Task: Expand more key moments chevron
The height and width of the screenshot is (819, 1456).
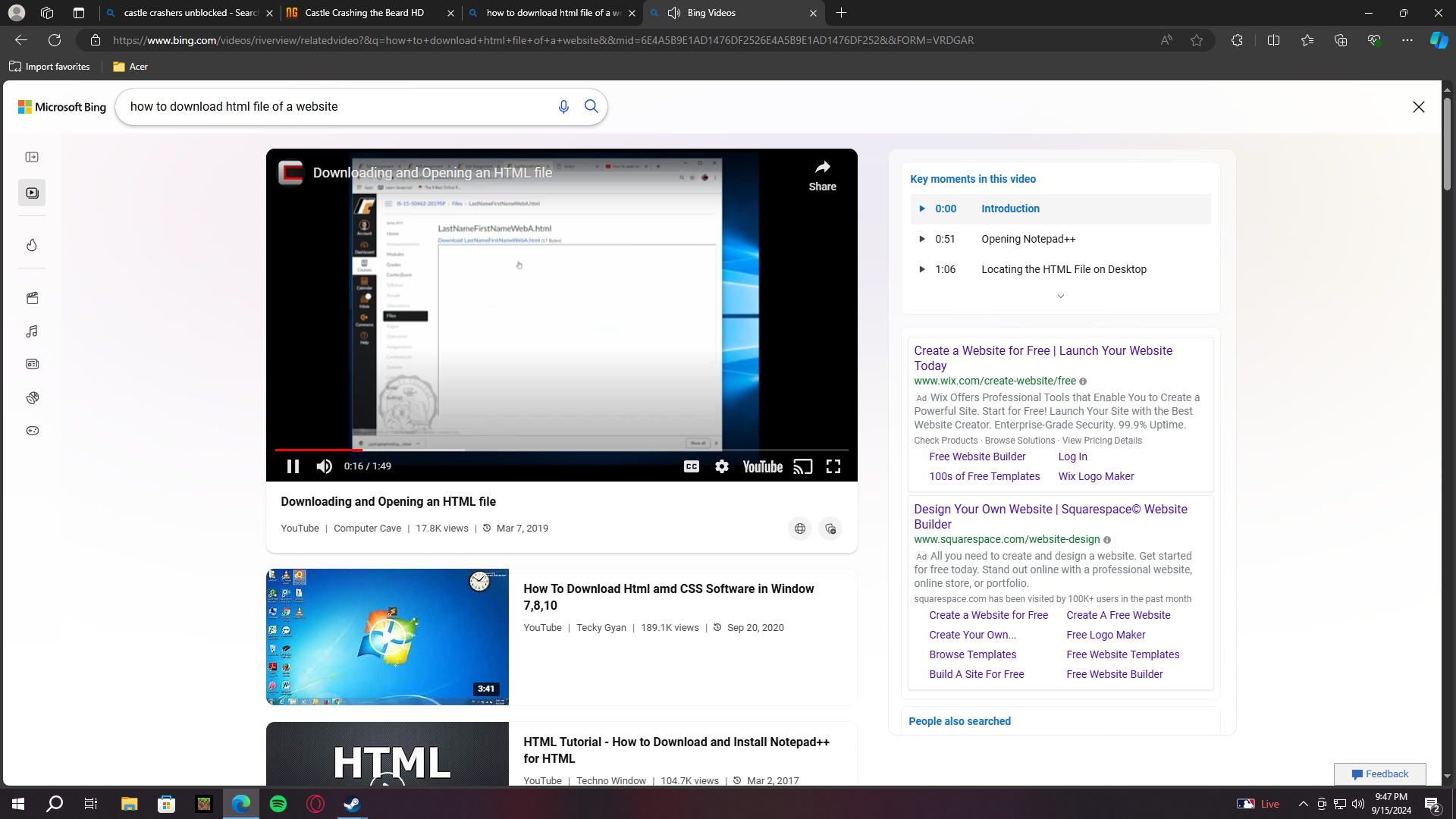Action: click(1060, 297)
